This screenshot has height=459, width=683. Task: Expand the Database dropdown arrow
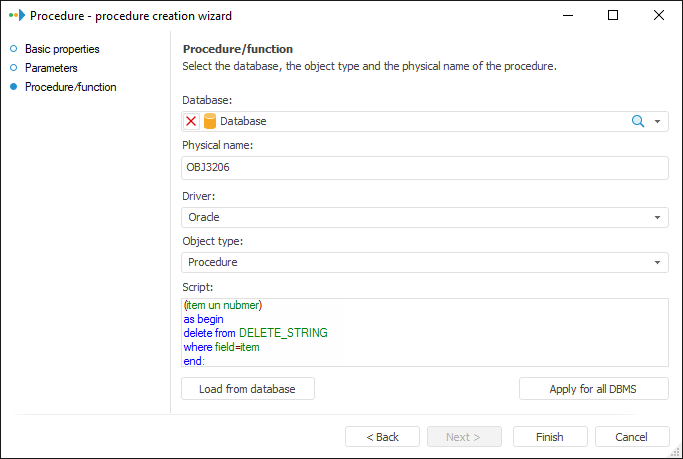coord(658,121)
